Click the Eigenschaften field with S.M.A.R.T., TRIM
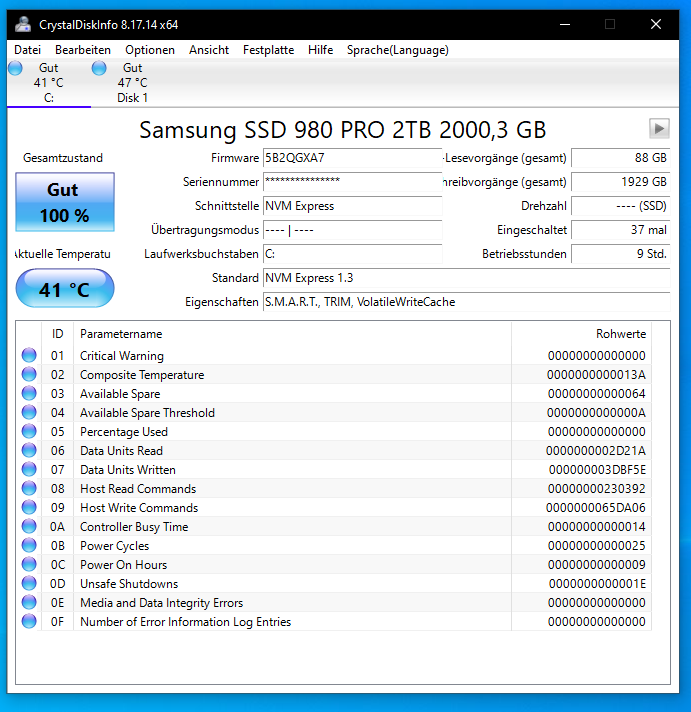Screen dimensions: 691x712 click(466, 302)
